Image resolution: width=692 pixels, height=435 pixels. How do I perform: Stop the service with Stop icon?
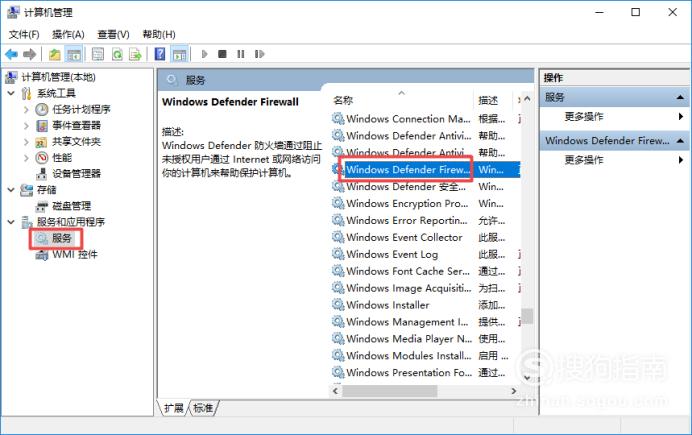pos(222,54)
